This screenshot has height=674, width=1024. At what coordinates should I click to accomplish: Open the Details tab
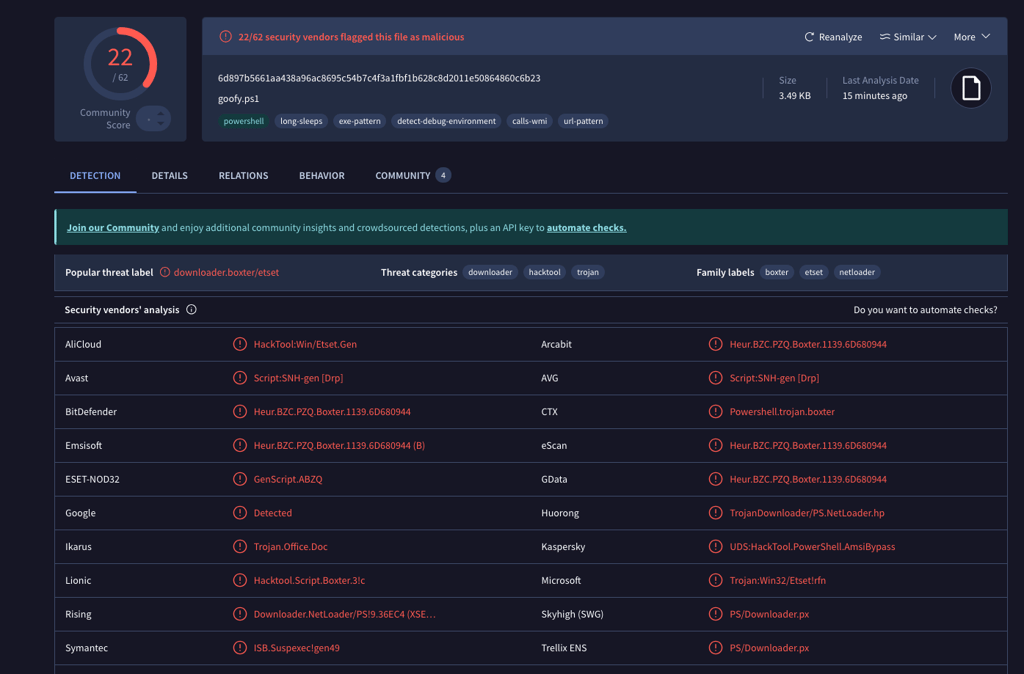170,176
